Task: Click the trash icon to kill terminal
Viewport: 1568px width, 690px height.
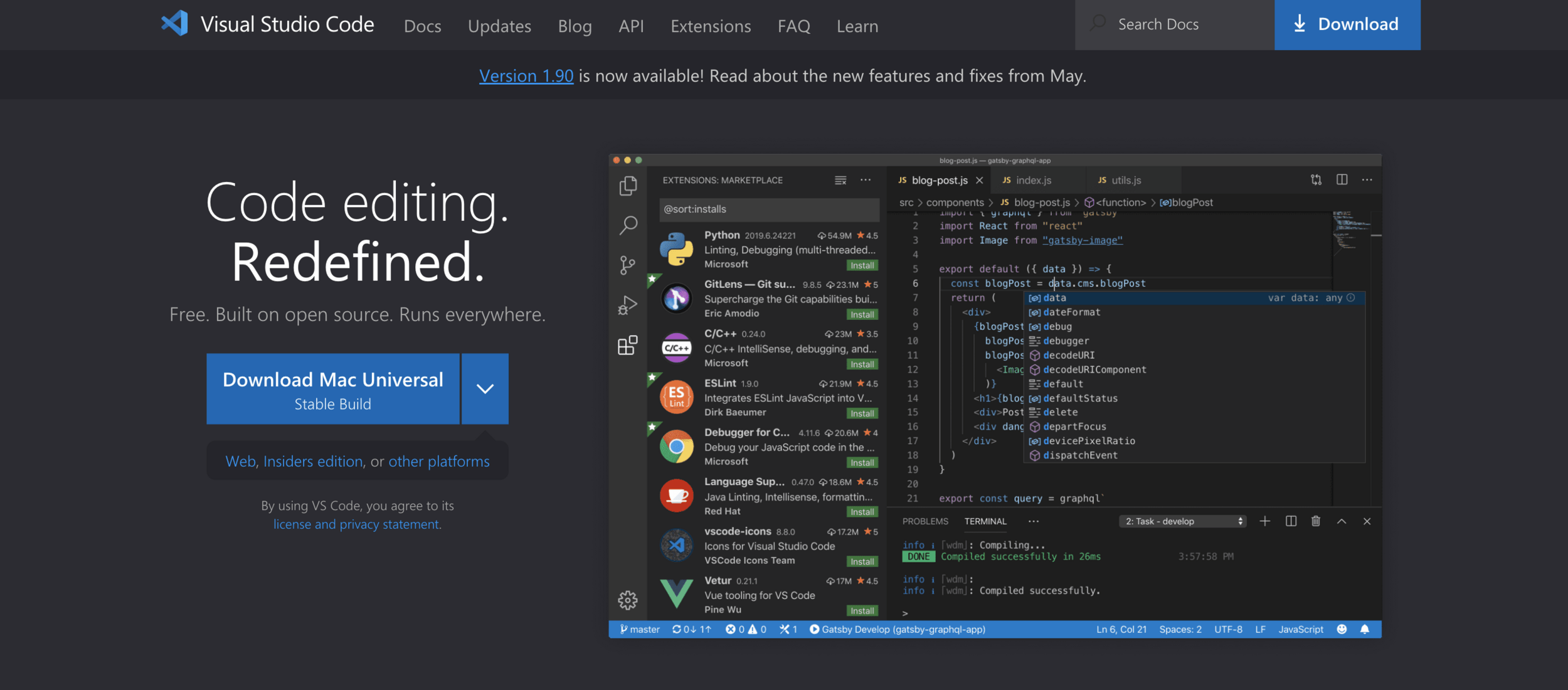Action: [1316, 521]
